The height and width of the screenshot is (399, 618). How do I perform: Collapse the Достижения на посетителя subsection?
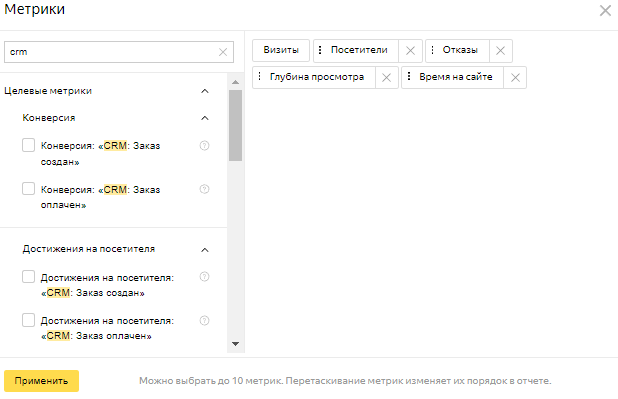(205, 250)
